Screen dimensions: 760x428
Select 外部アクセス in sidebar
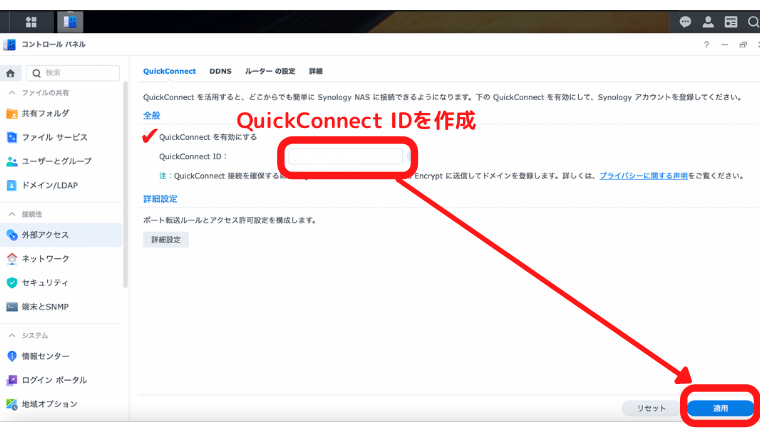pos(61,235)
